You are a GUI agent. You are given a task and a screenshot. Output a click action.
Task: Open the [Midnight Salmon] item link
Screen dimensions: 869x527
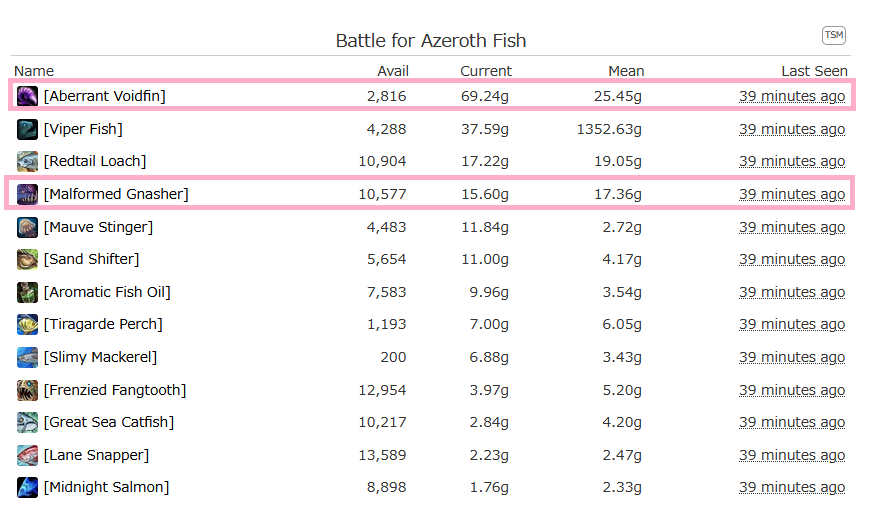point(106,487)
